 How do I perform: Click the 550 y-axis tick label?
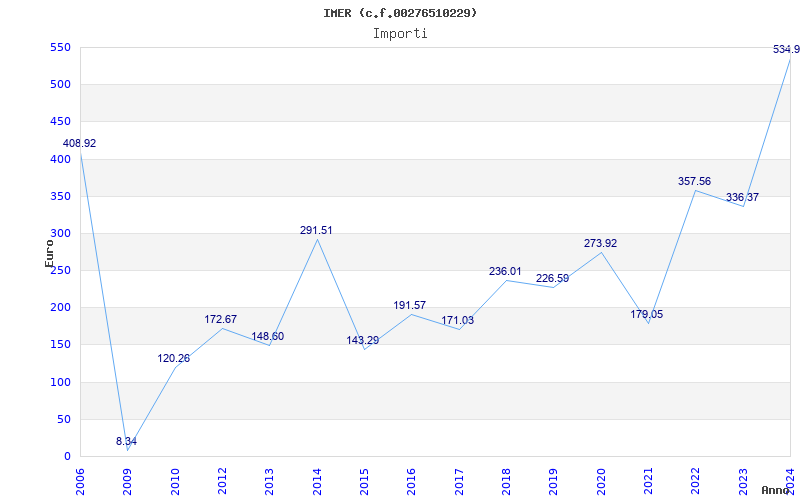(x=60, y=47)
